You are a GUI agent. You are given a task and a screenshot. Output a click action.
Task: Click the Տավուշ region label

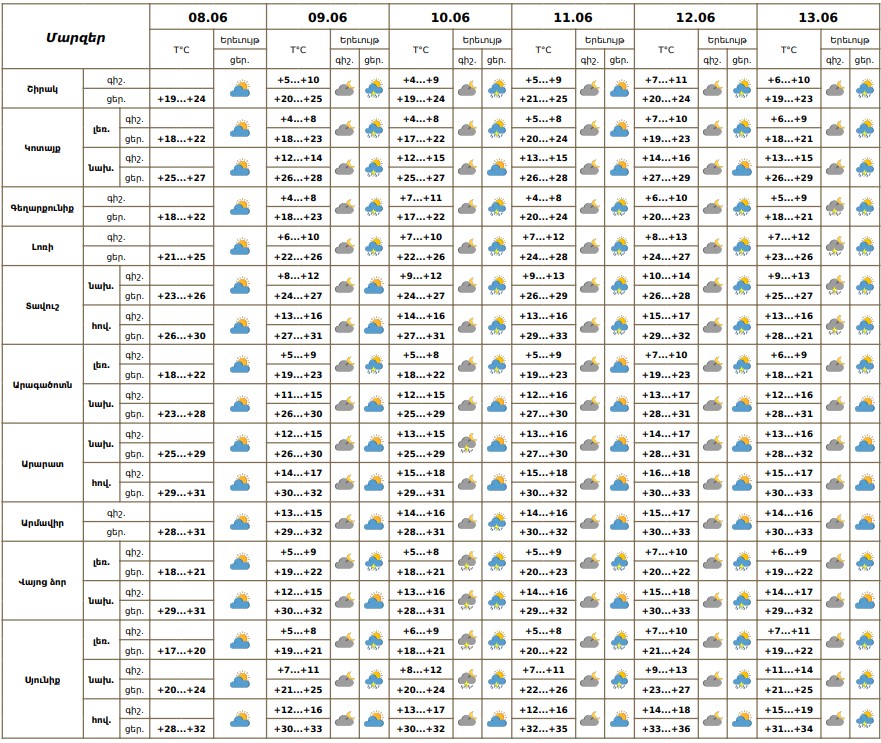click(x=42, y=305)
